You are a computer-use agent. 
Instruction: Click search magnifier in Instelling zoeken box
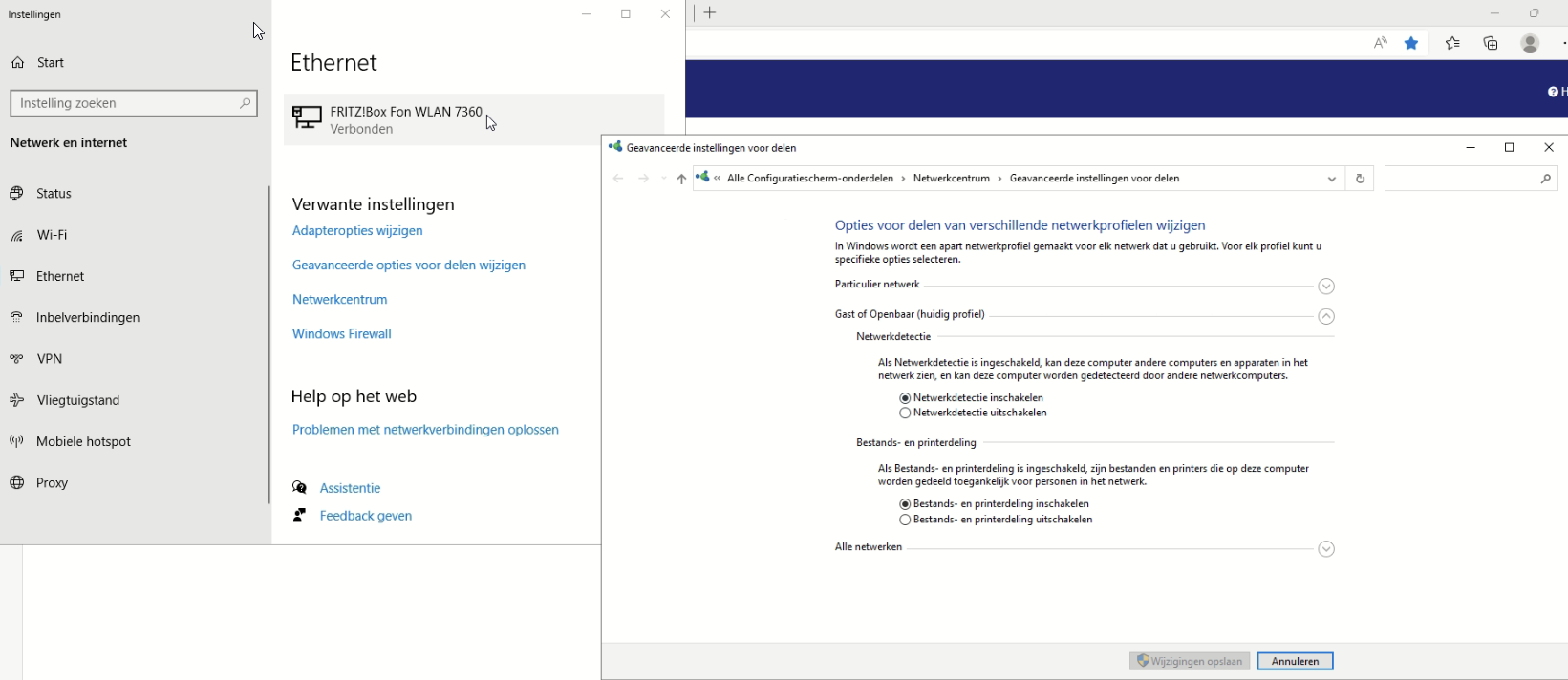246,103
